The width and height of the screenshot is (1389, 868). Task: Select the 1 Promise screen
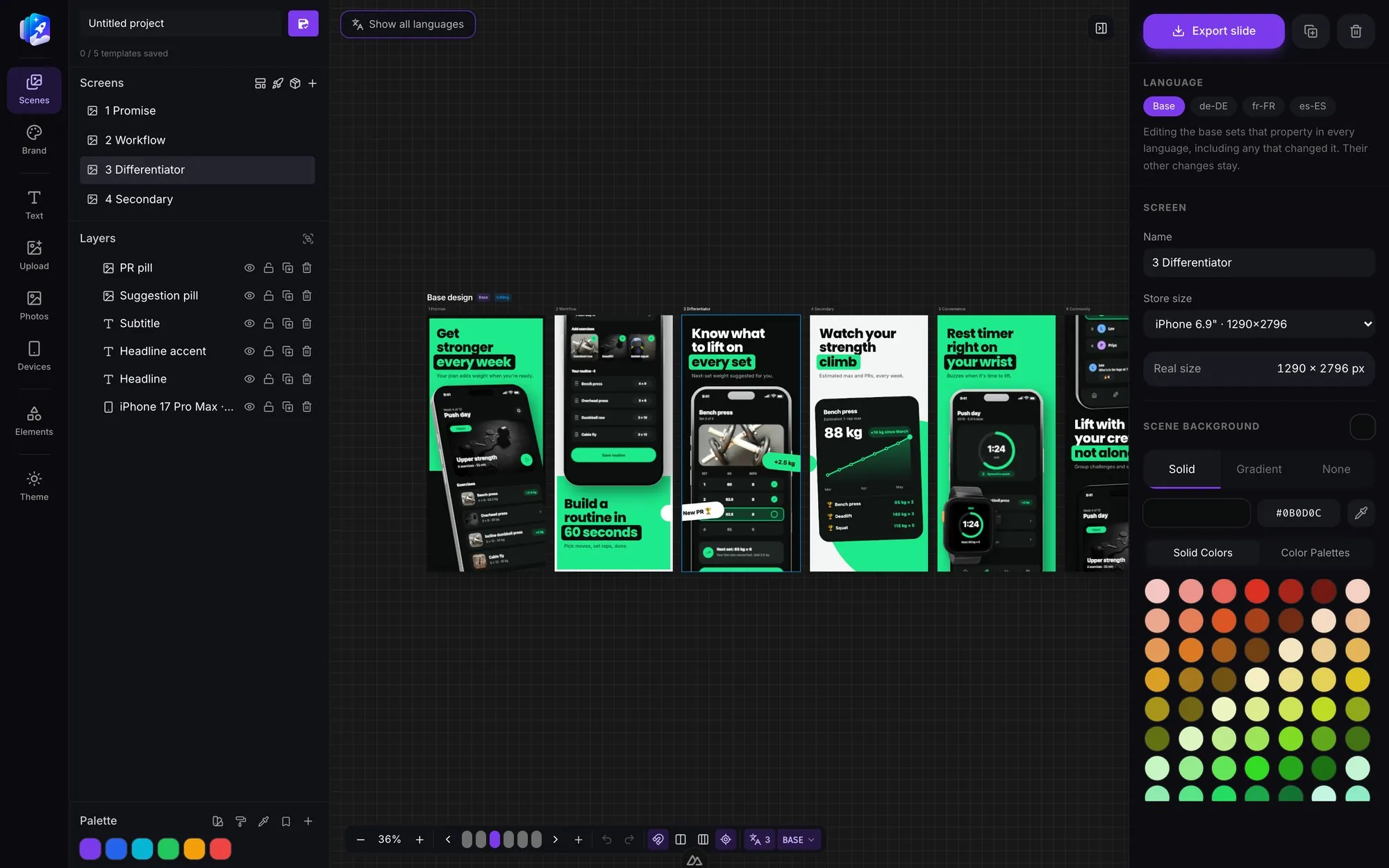197,111
